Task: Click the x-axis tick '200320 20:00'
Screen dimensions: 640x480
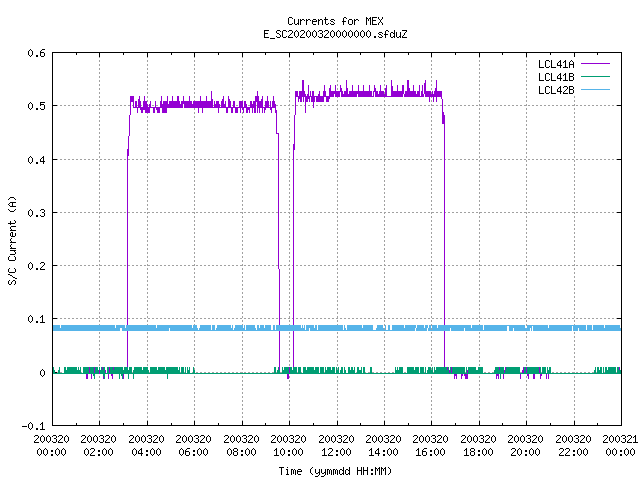Action: [525, 446]
